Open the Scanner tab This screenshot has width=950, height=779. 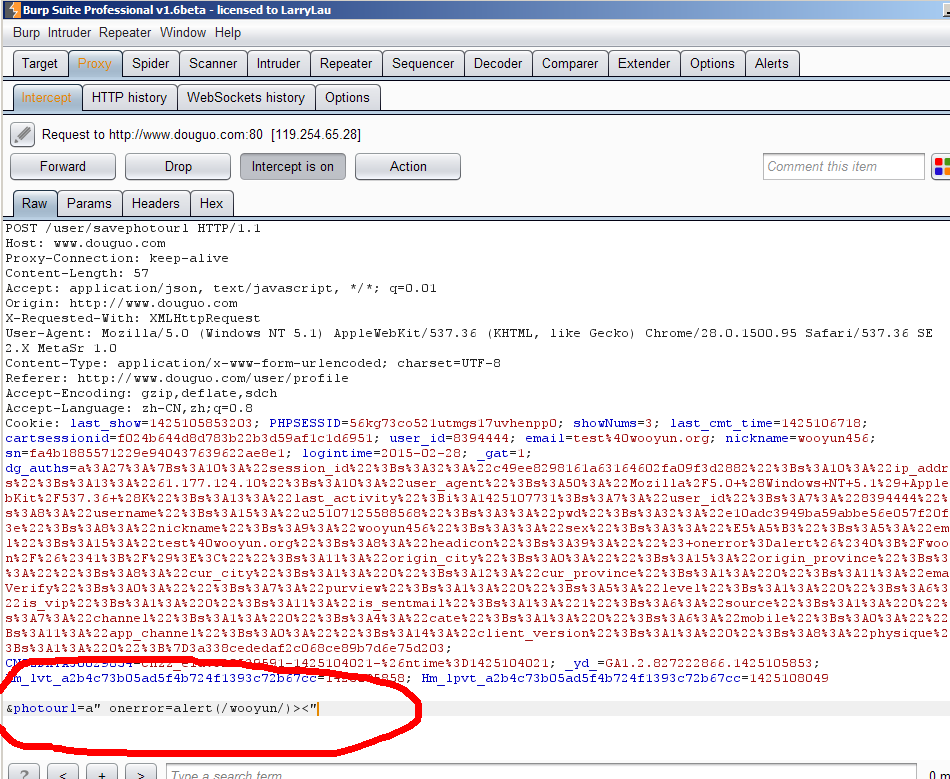pyautogui.click(x=213, y=64)
